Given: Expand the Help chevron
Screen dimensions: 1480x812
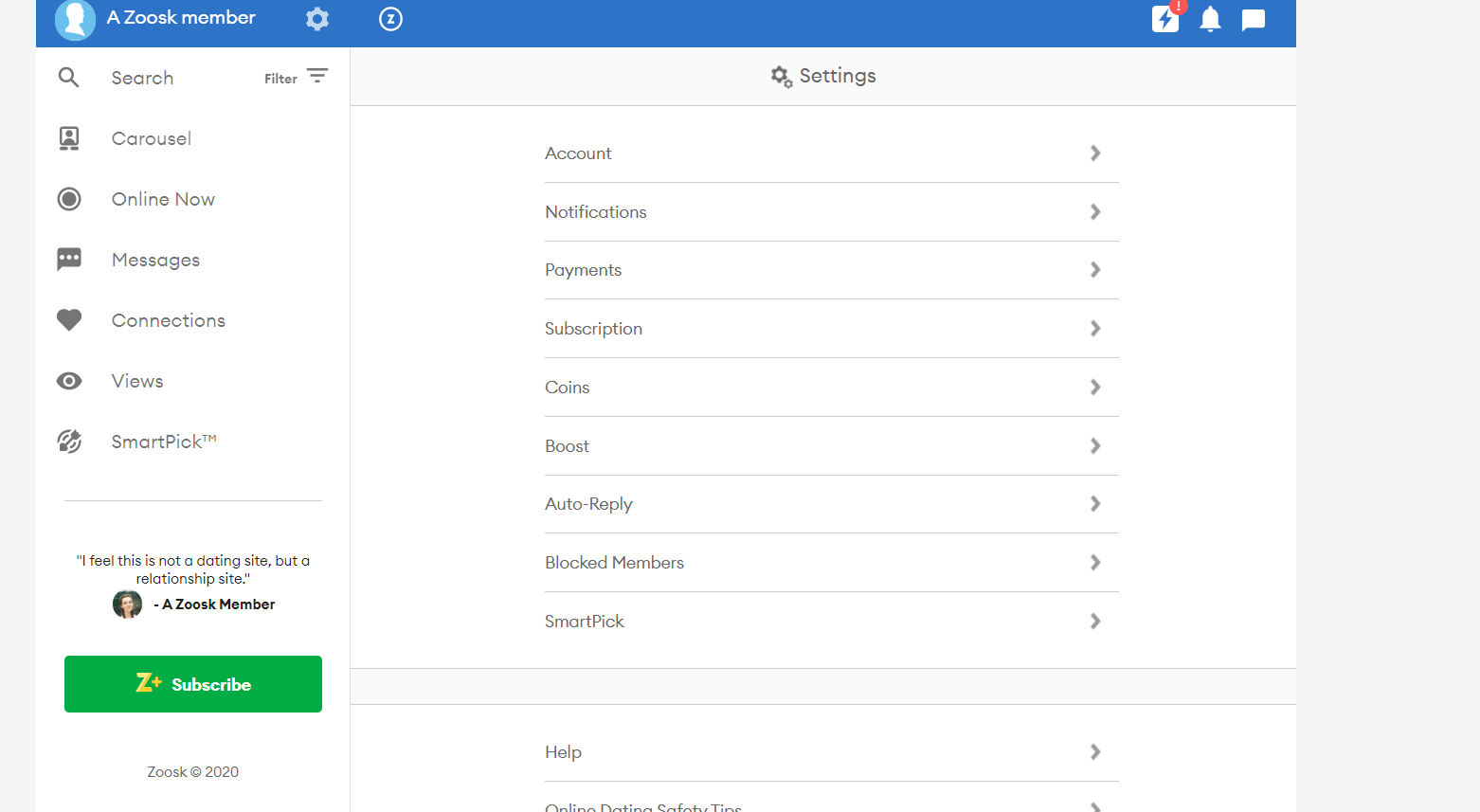Looking at the screenshot, I should [x=1095, y=752].
